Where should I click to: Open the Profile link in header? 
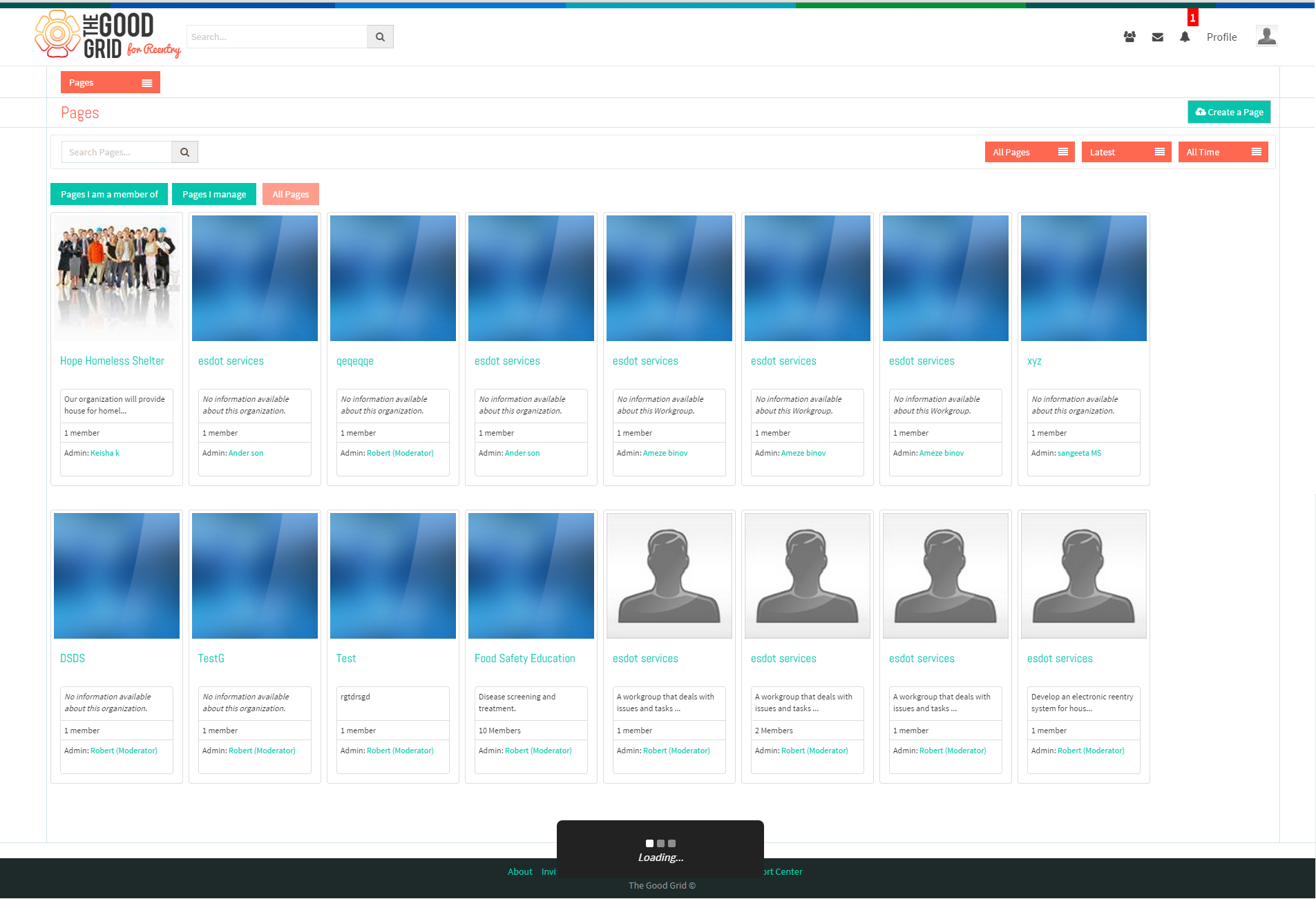pyautogui.click(x=1221, y=37)
